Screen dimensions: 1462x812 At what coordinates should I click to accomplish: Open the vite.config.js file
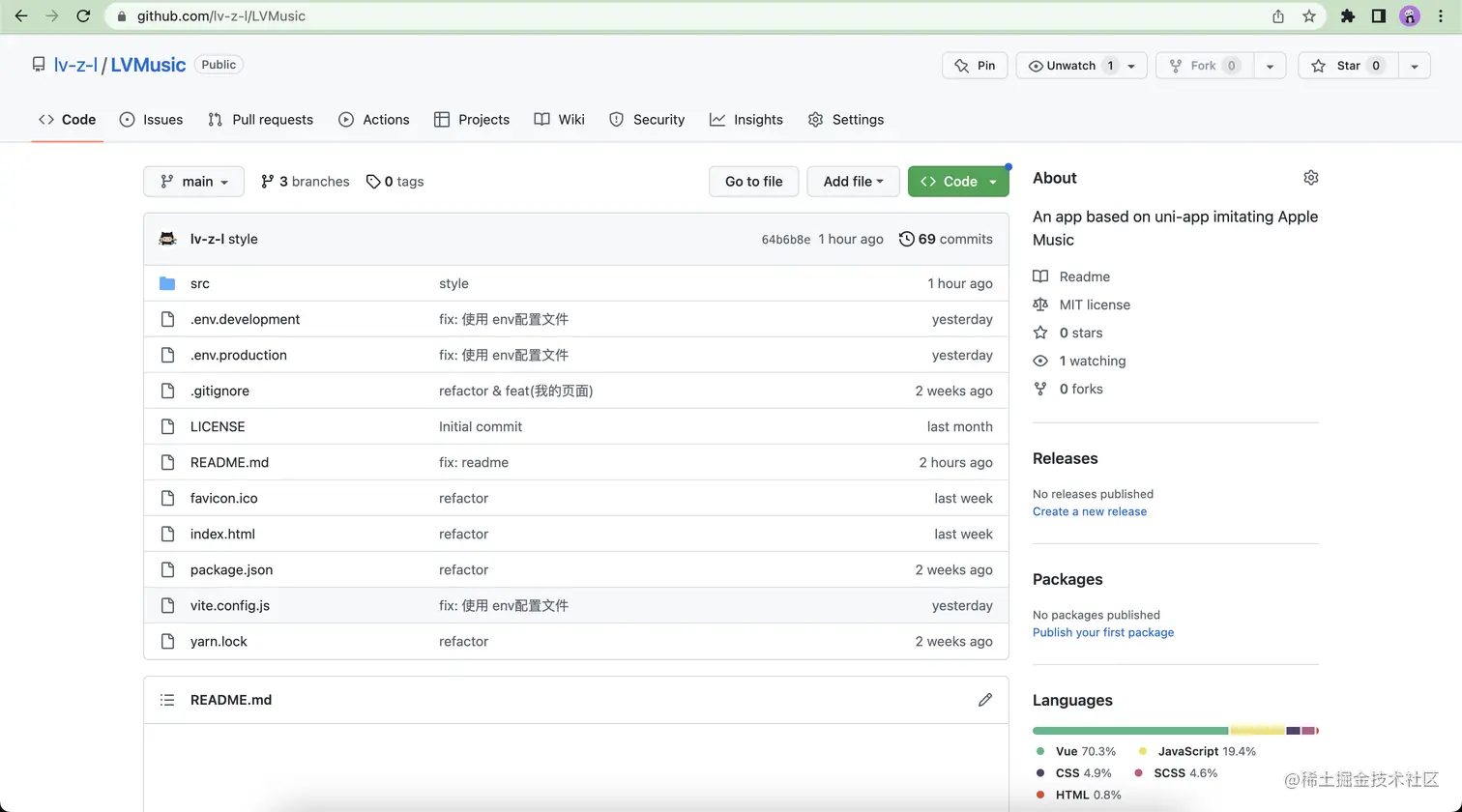[x=230, y=605]
